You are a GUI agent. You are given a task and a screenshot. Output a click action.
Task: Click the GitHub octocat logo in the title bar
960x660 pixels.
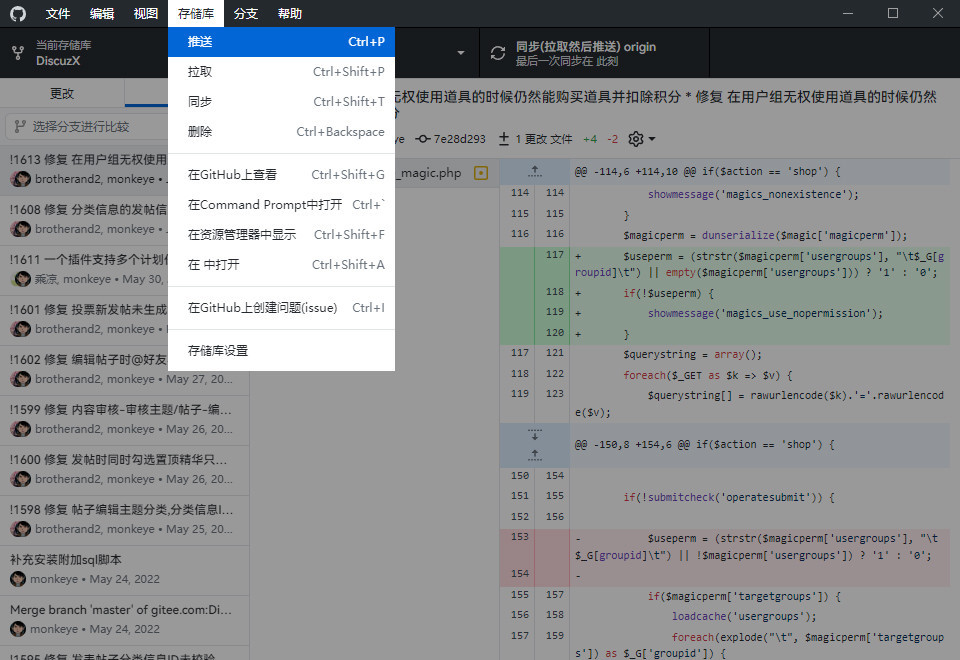[17, 13]
